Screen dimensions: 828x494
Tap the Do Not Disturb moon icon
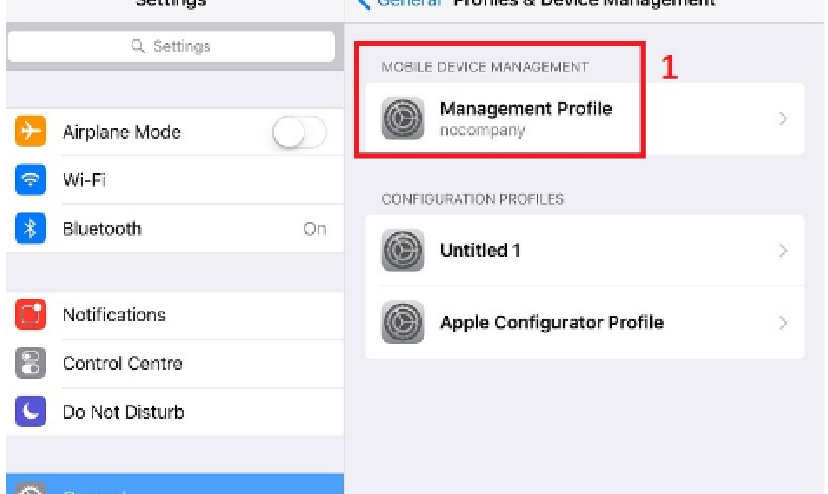point(31,411)
